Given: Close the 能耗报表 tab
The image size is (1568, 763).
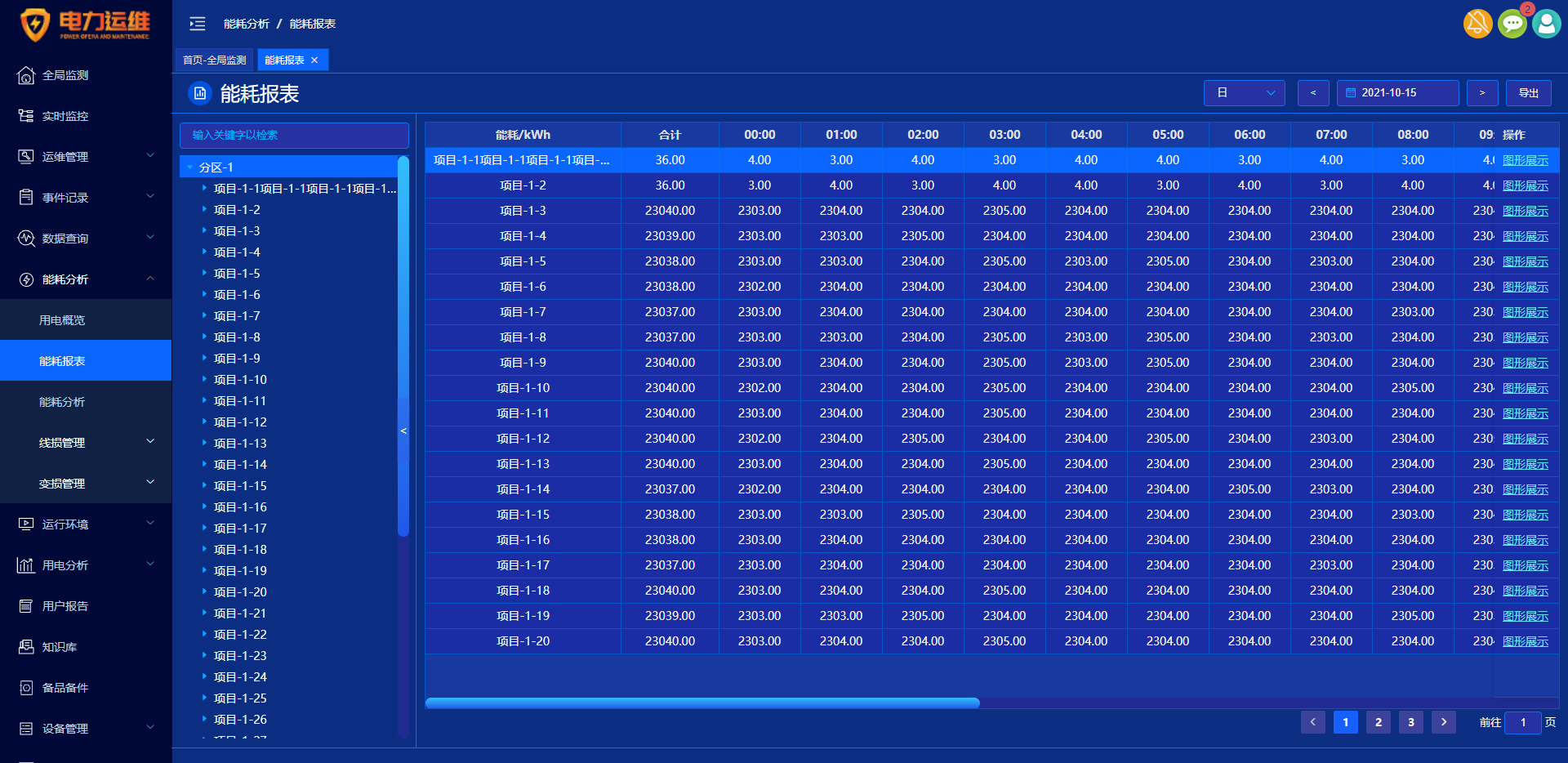Looking at the screenshot, I should click(314, 60).
